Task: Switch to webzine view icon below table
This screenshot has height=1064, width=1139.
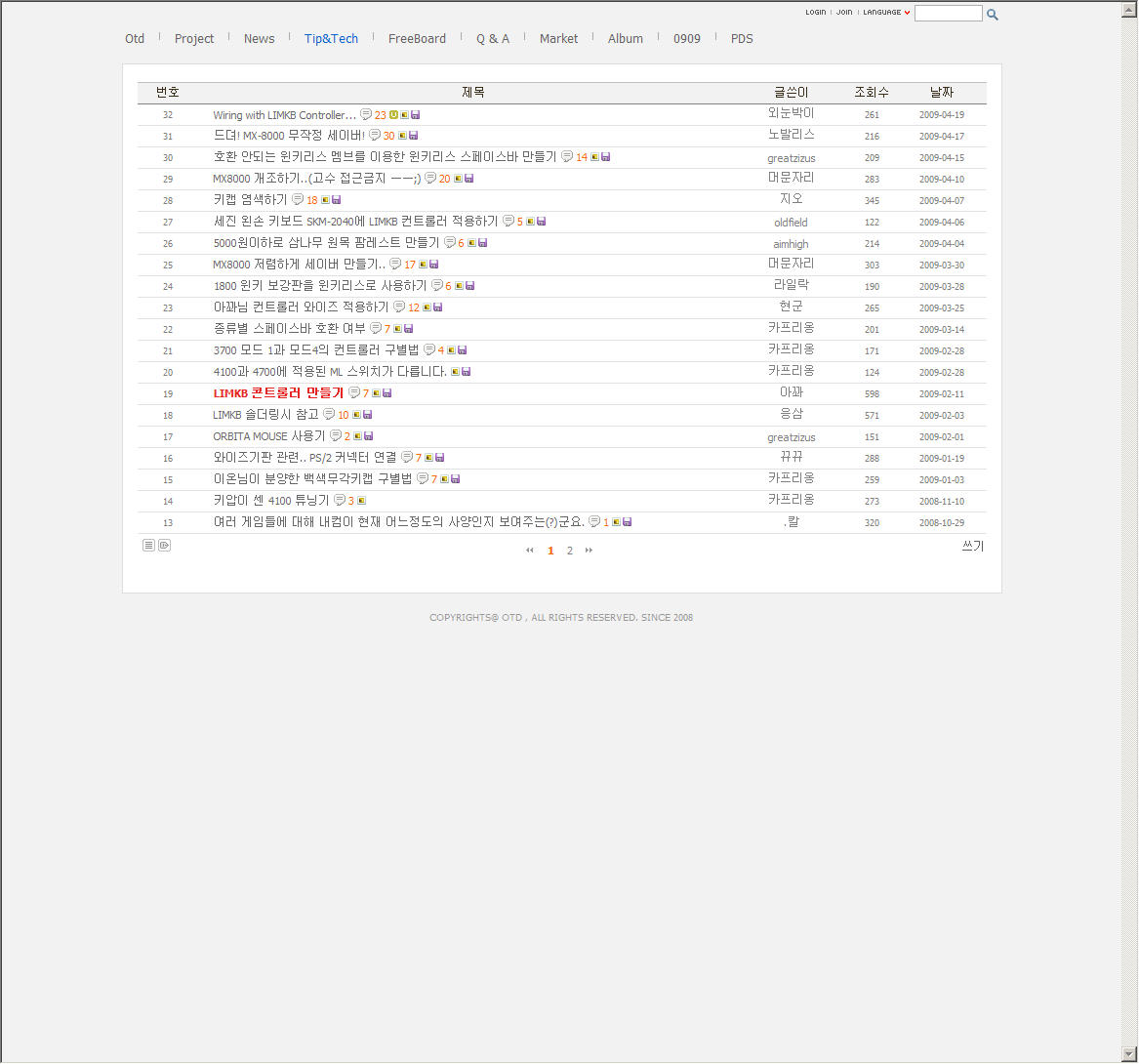Action: coord(165,546)
